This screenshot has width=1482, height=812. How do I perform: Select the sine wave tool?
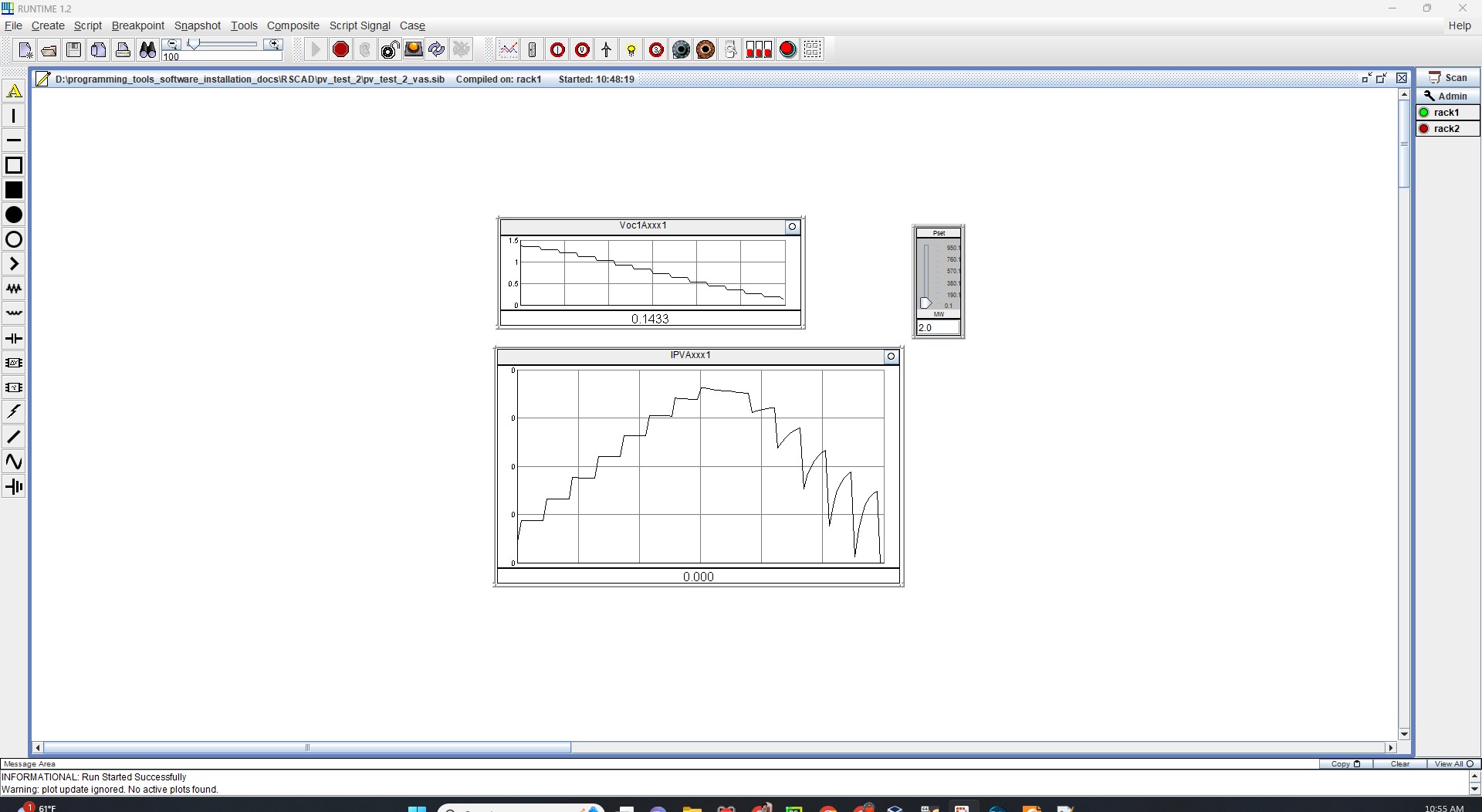tap(14, 462)
